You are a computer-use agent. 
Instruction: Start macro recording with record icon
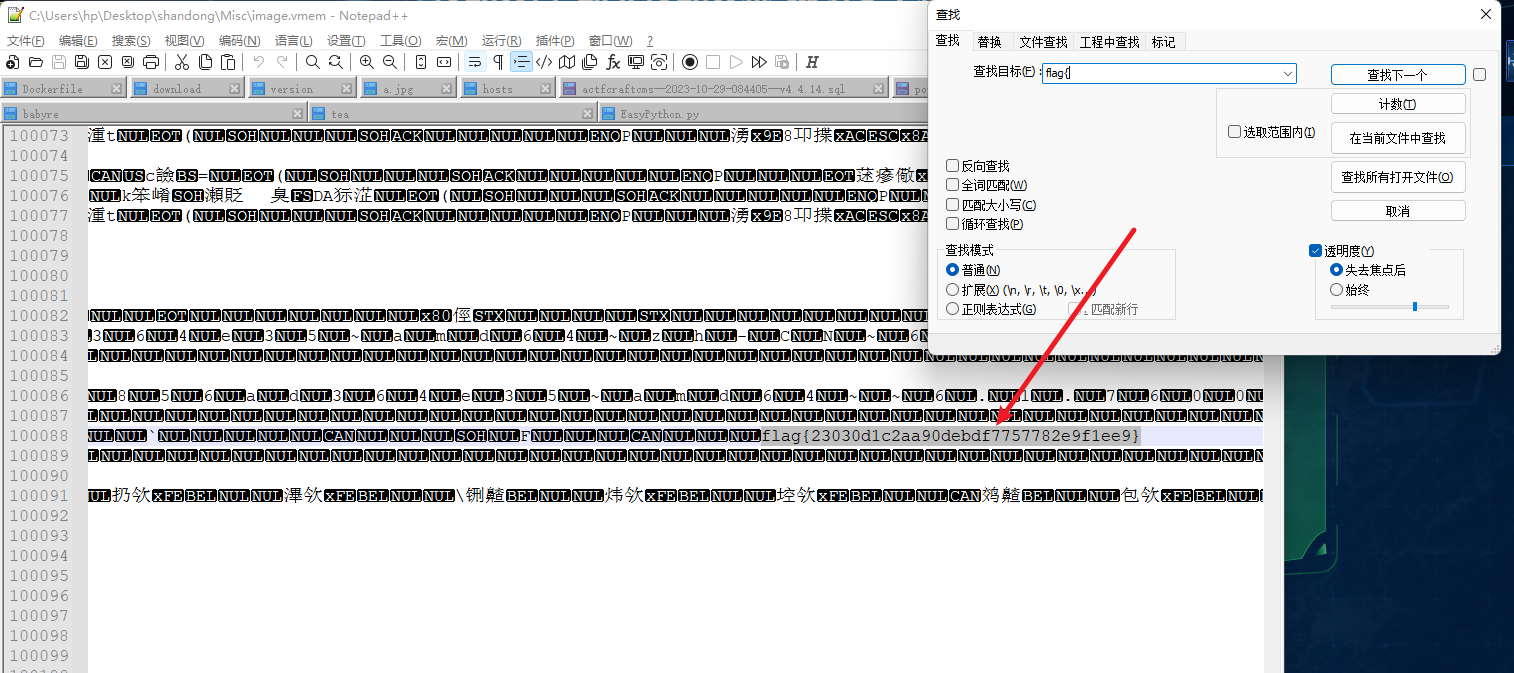click(690, 62)
